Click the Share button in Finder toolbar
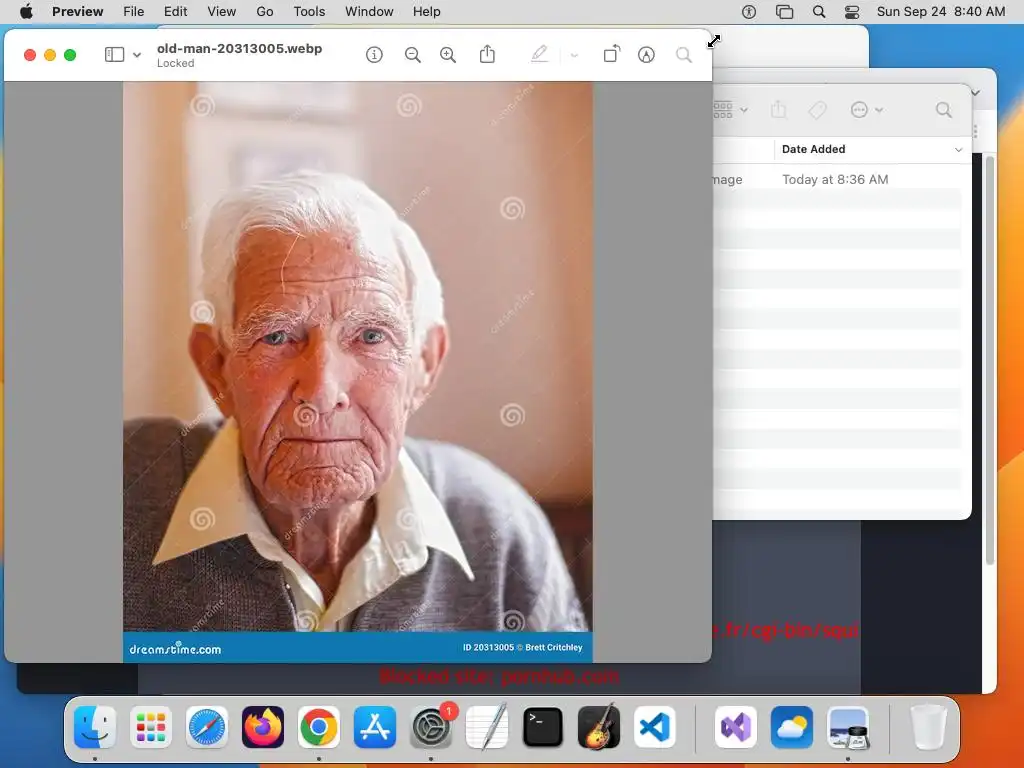This screenshot has height=768, width=1024. click(778, 109)
